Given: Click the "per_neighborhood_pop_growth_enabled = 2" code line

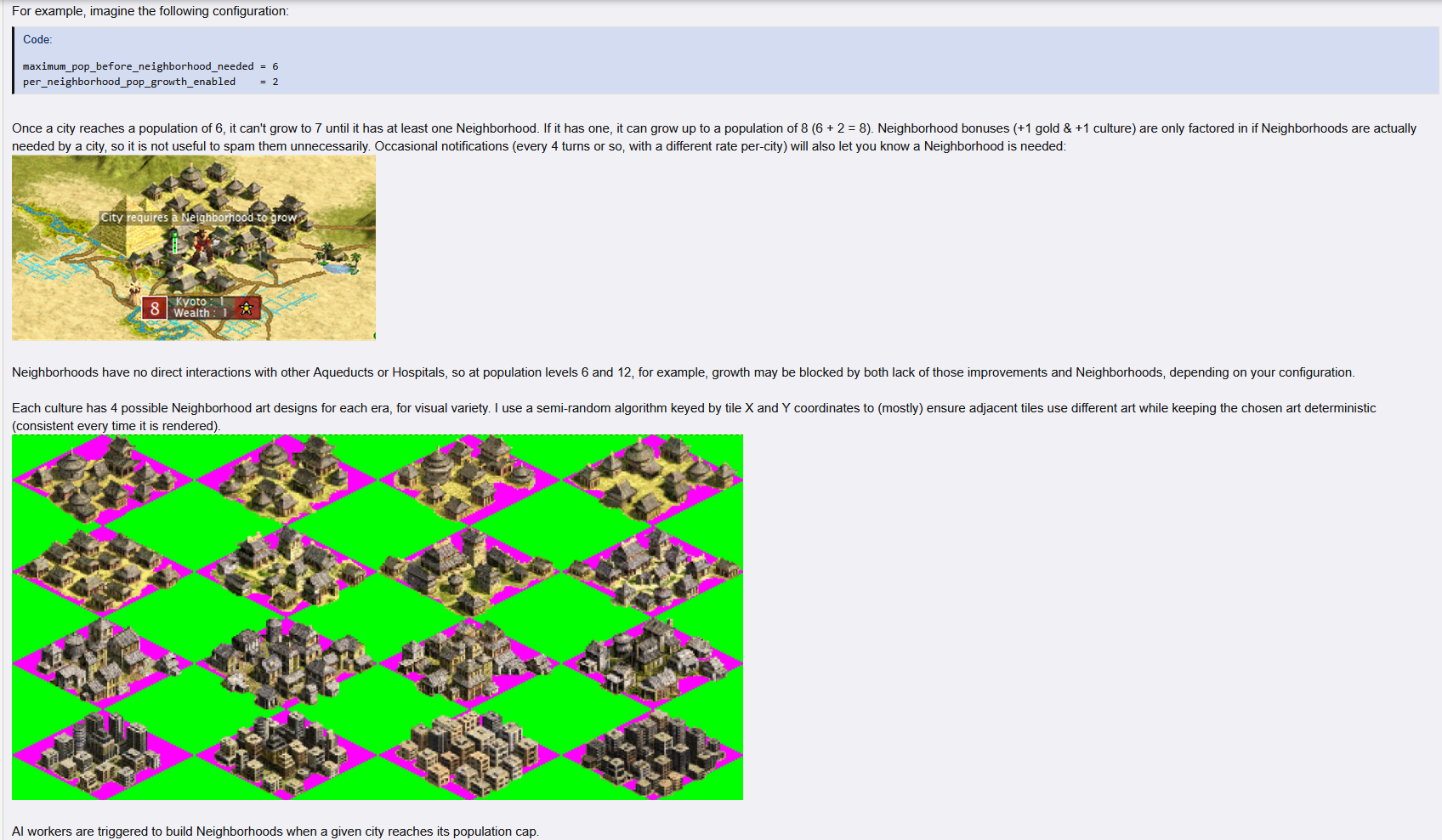Looking at the screenshot, I should (150, 82).
